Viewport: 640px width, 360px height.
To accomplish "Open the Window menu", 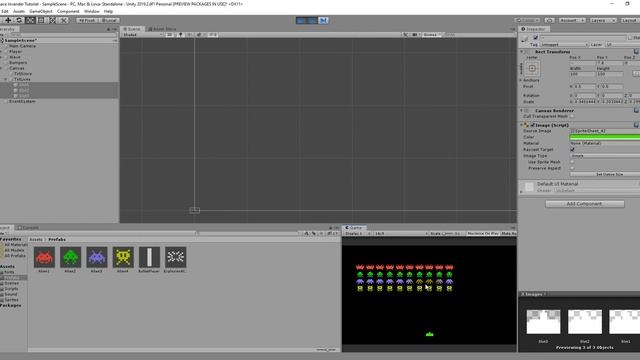I will (91, 11).
